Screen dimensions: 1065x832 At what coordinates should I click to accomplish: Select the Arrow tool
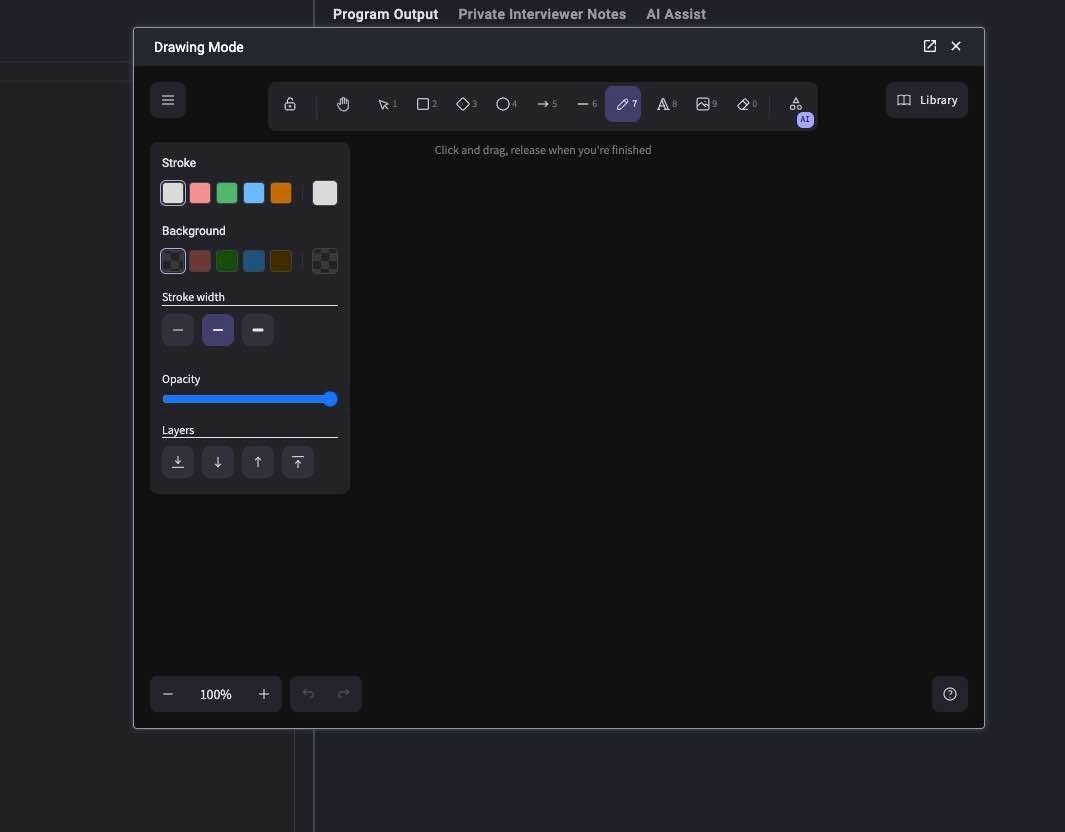[544, 104]
